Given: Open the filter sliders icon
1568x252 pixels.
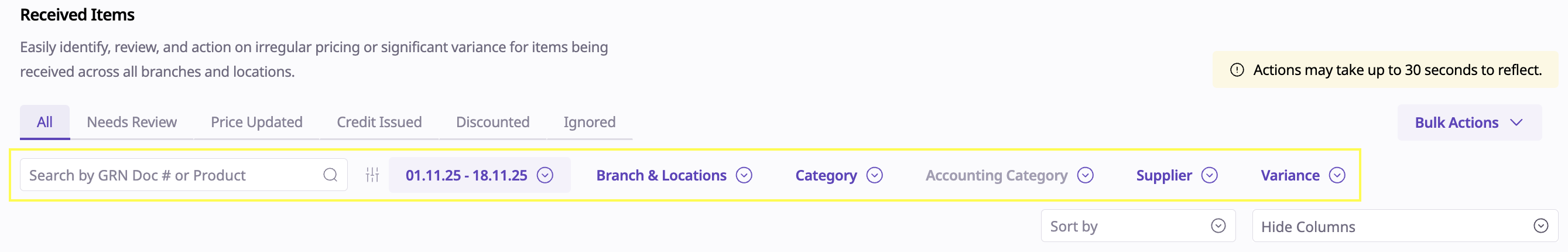Looking at the screenshot, I should pos(372,175).
